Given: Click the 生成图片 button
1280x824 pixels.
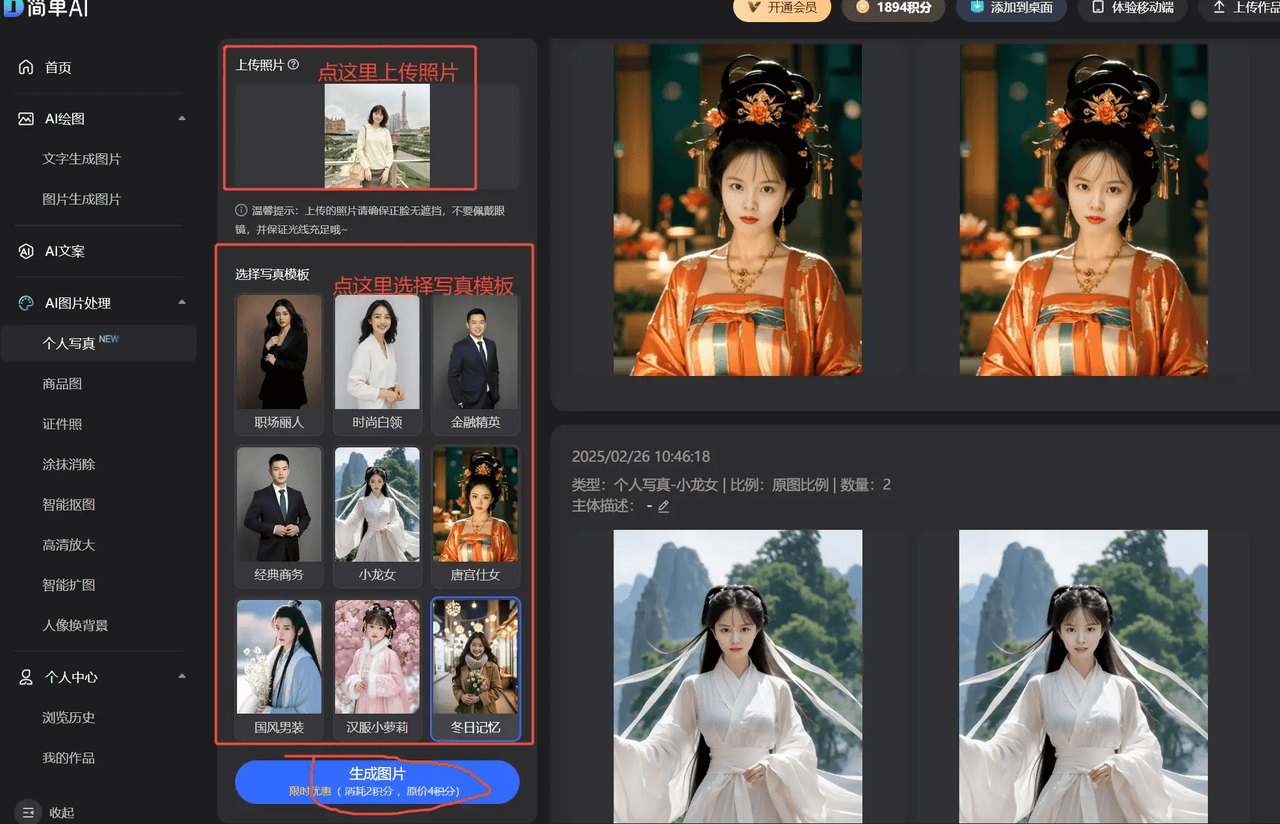Looking at the screenshot, I should pyautogui.click(x=377, y=781).
